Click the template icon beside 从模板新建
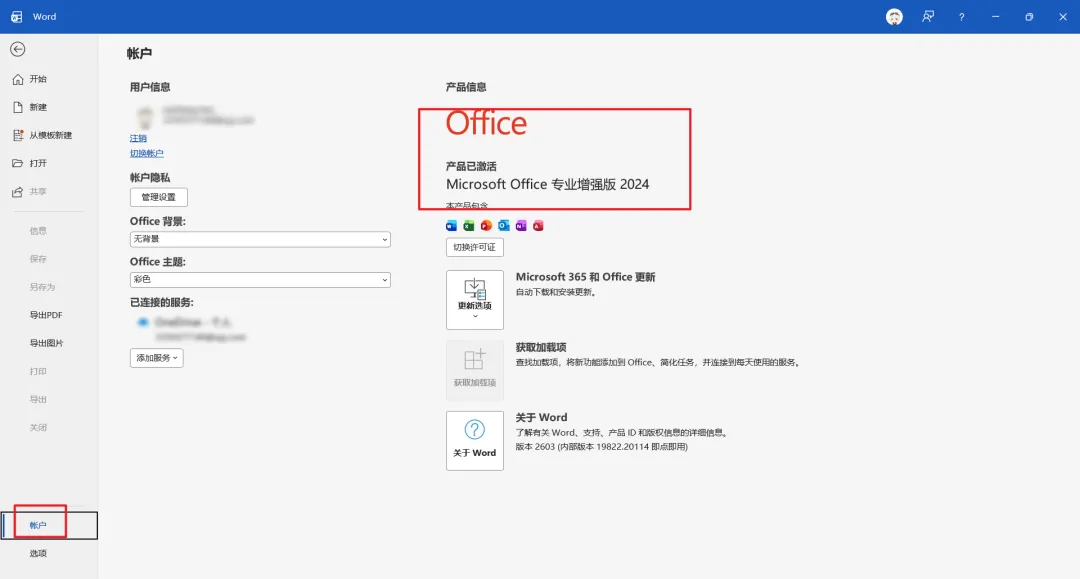This screenshot has width=1080, height=579. tap(18, 136)
